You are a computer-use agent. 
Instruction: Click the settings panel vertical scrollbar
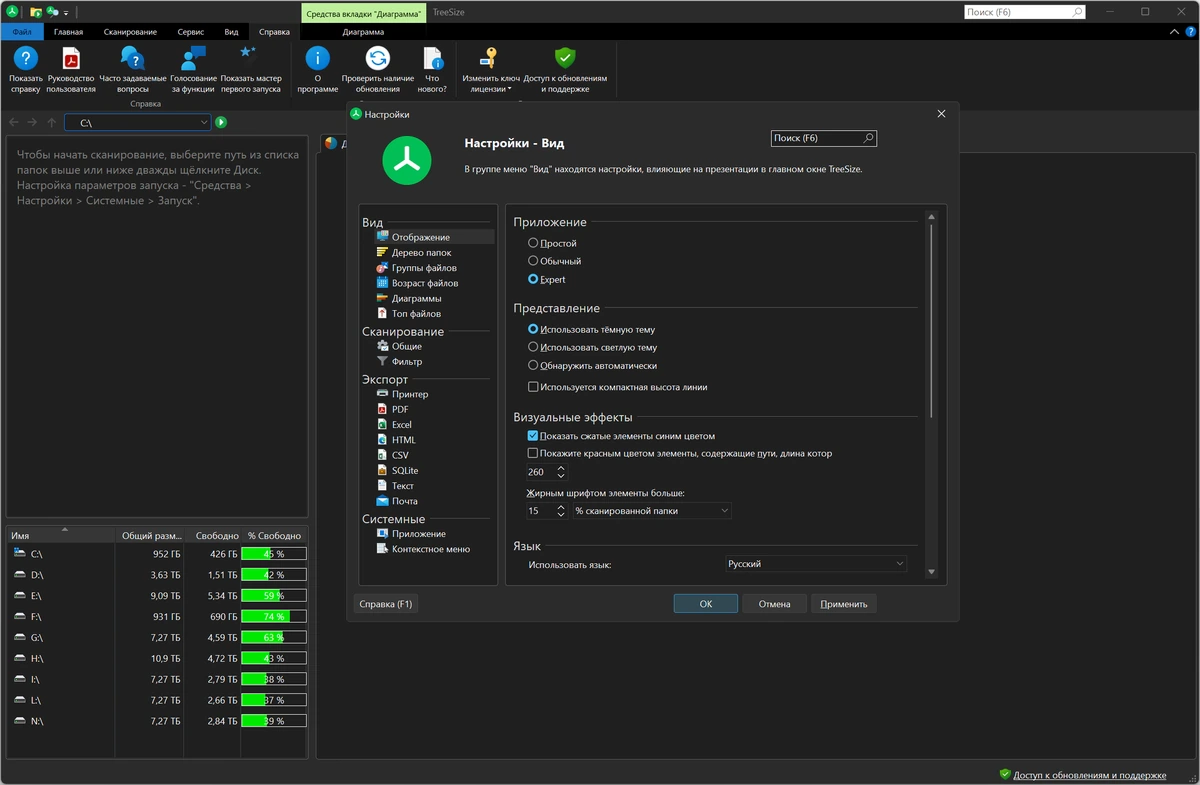[931, 320]
